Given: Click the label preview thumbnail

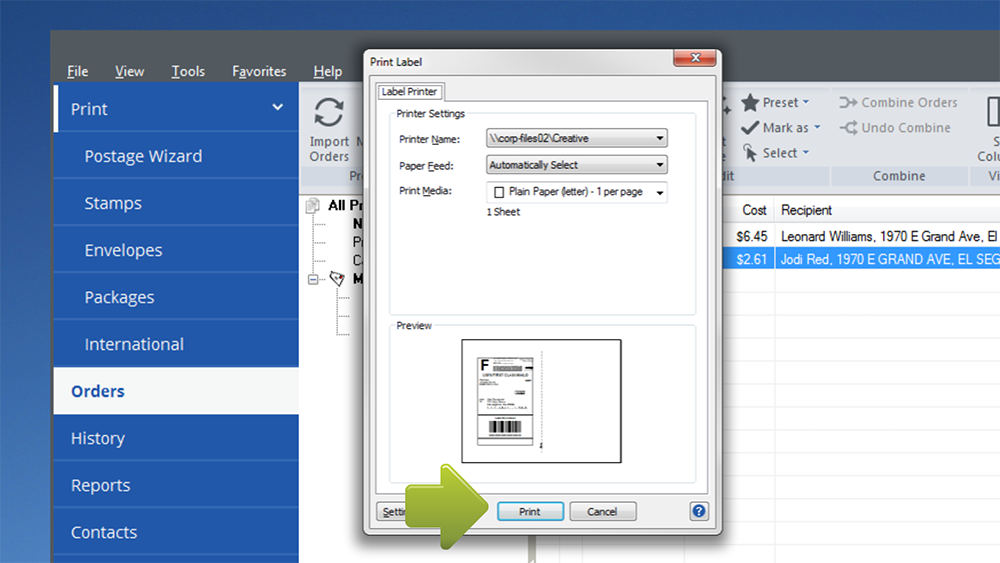Looking at the screenshot, I should (541, 401).
